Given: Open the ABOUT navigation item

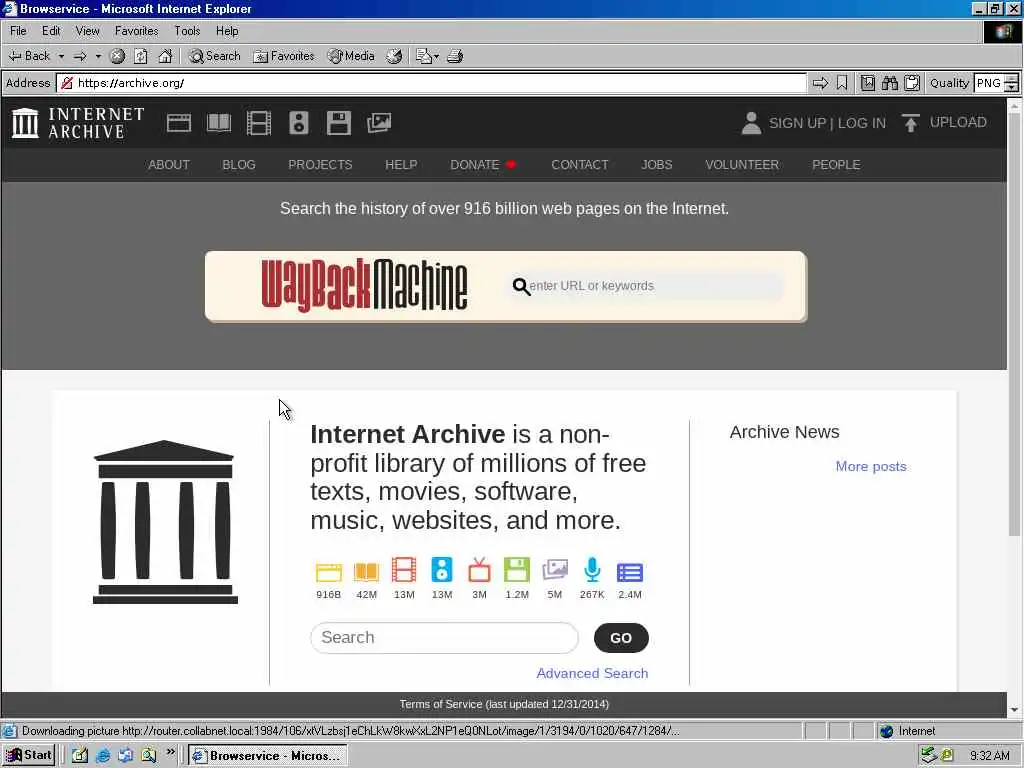Looking at the screenshot, I should click(x=168, y=165).
